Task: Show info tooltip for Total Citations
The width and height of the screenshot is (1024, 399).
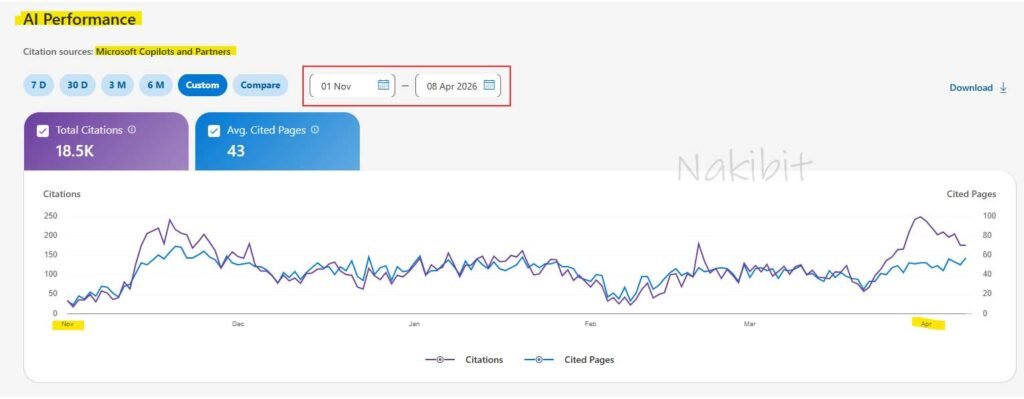Action: coord(132,130)
